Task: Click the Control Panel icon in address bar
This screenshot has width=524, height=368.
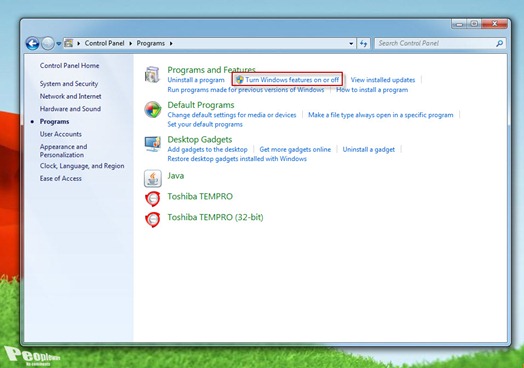Action: pos(69,43)
